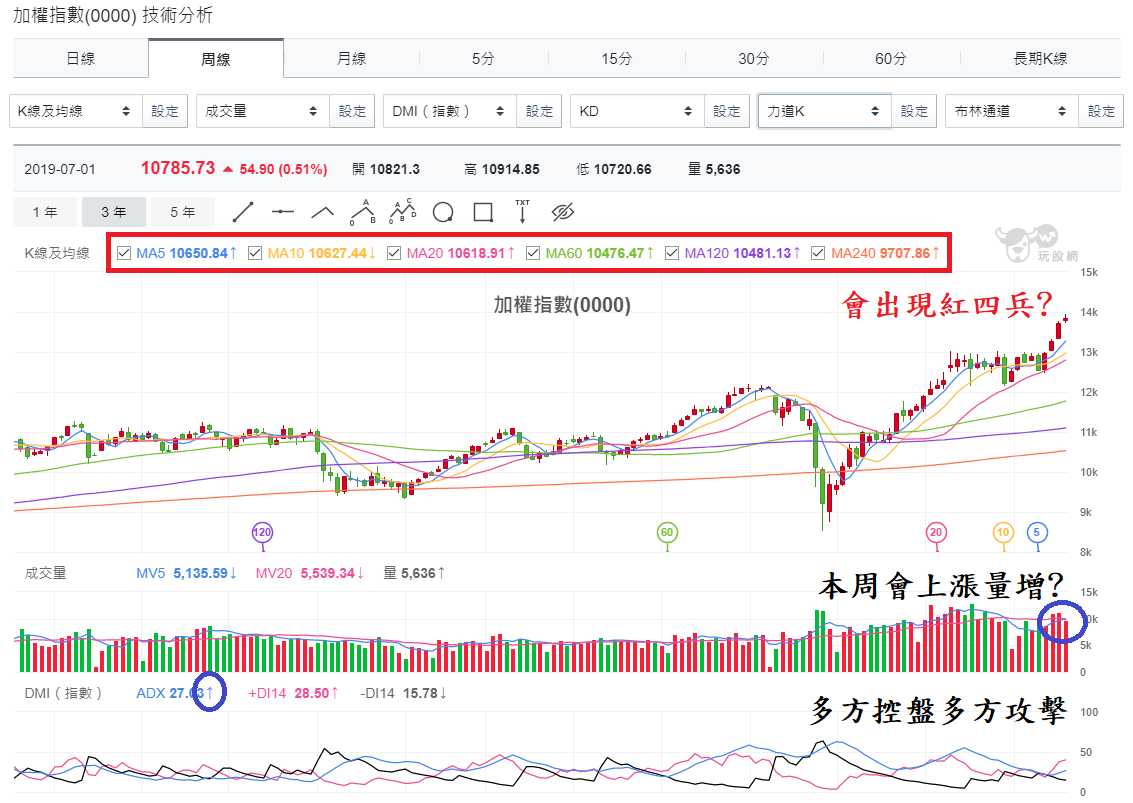1133x803 pixels.
Task: Click the blue MA5 marker circle
Action: tap(1037, 533)
